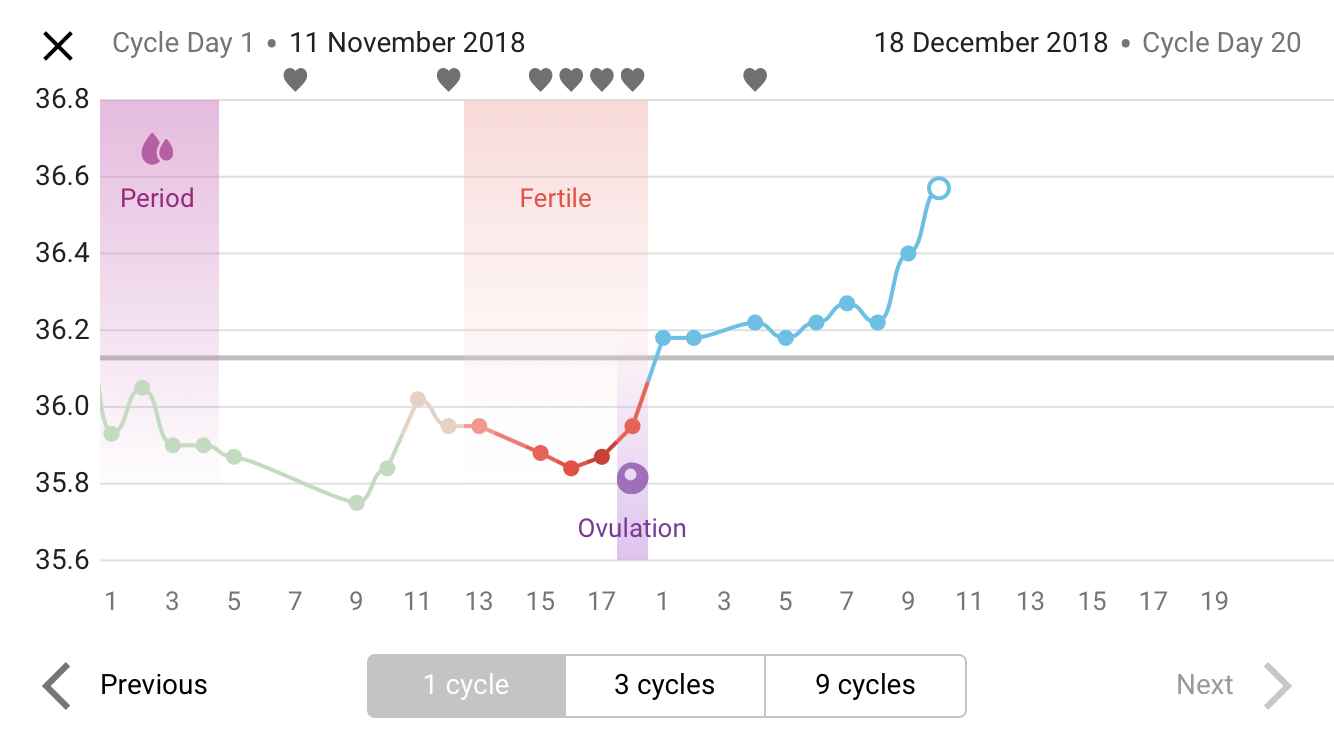The height and width of the screenshot is (750, 1334).
Task: Tap the heart icon above day 12
Action: pyautogui.click(x=449, y=79)
